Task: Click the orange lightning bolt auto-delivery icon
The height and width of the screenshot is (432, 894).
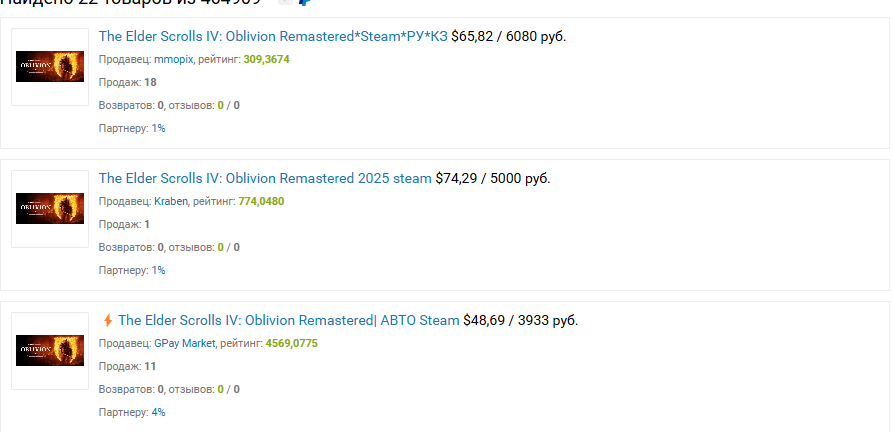Action: tap(108, 321)
